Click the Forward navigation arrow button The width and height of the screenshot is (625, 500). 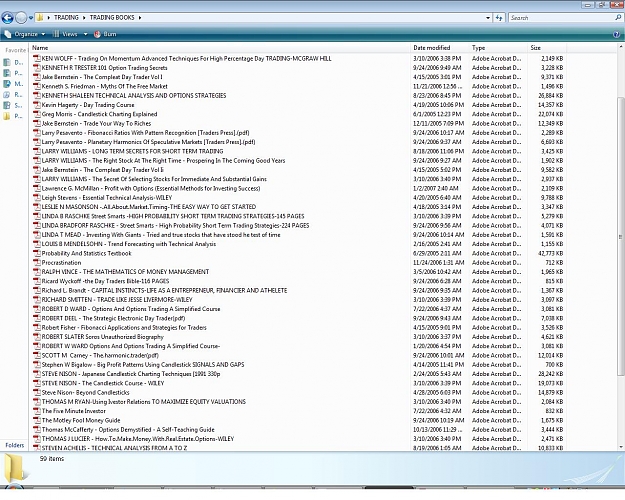(21, 18)
